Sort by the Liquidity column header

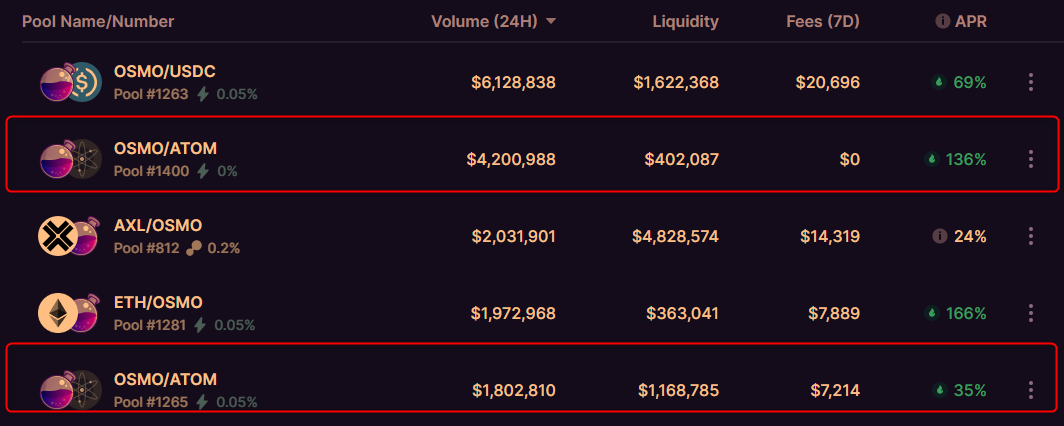tap(685, 21)
